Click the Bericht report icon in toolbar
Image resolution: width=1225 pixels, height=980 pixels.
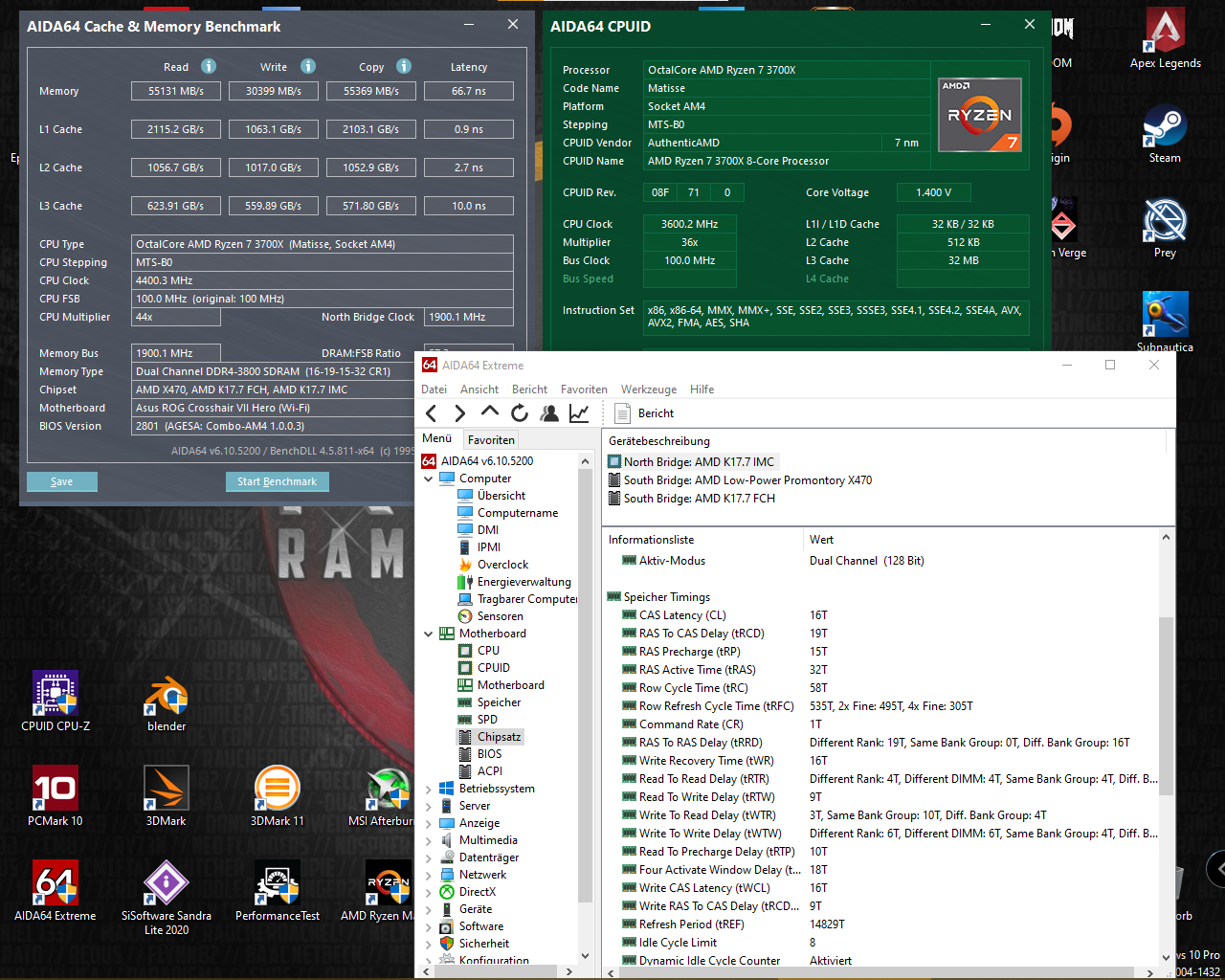pyautogui.click(x=622, y=413)
